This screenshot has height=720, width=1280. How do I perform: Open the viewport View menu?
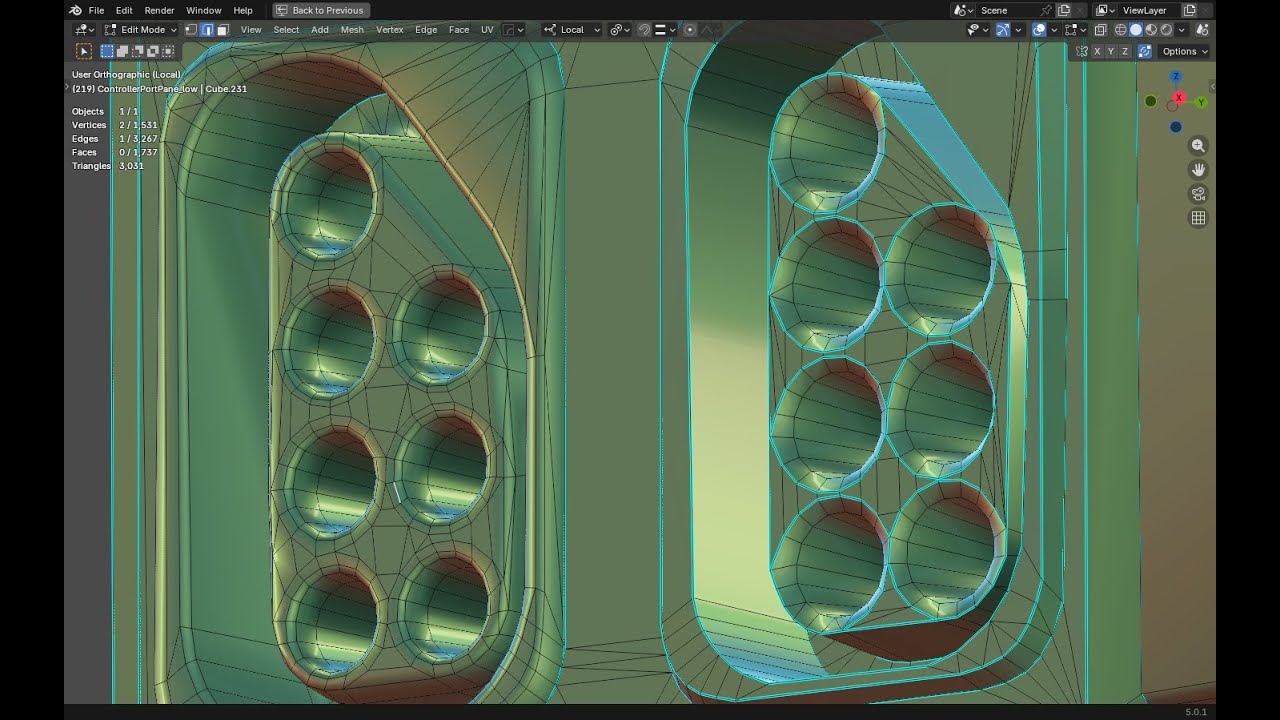(251, 30)
